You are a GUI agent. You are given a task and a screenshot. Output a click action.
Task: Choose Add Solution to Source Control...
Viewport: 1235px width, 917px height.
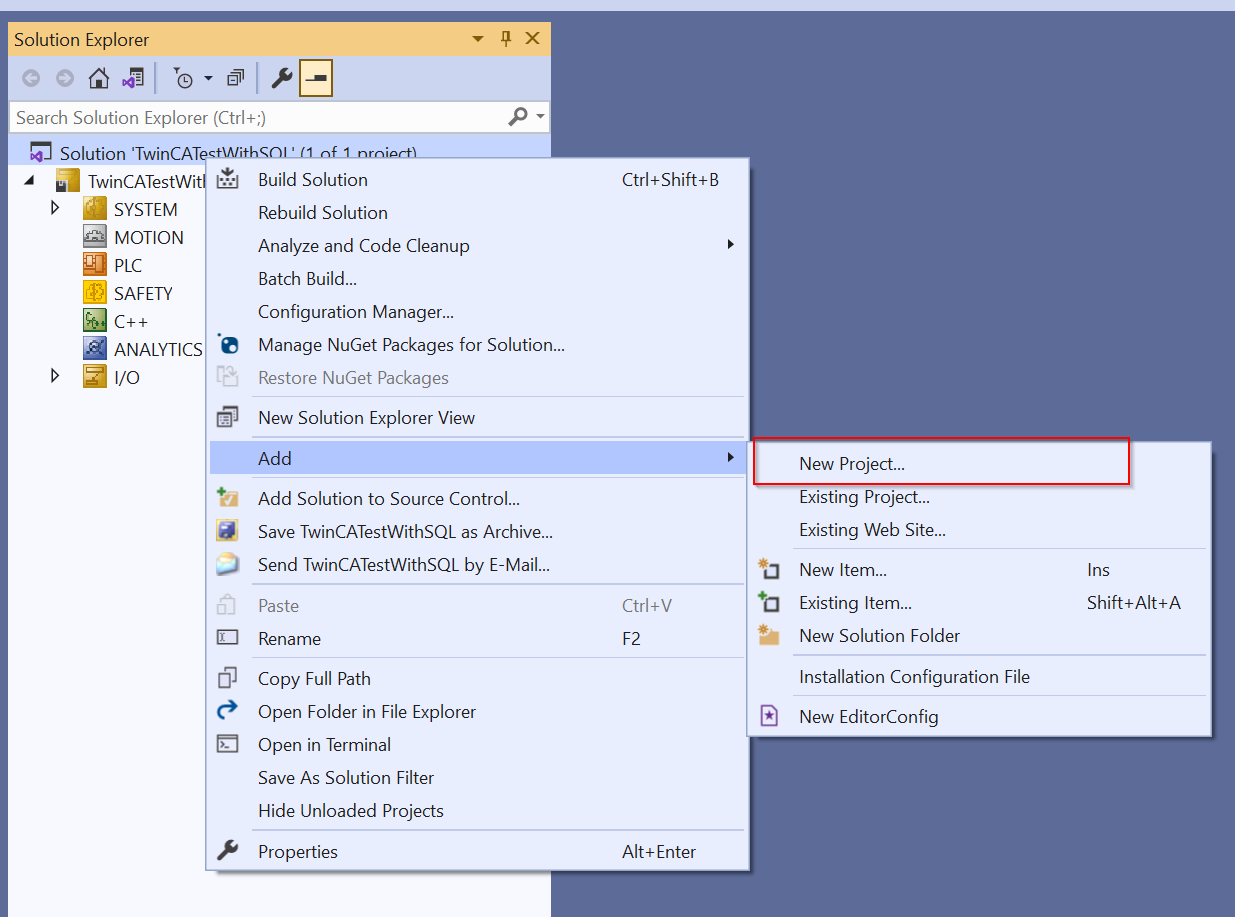pos(477,499)
